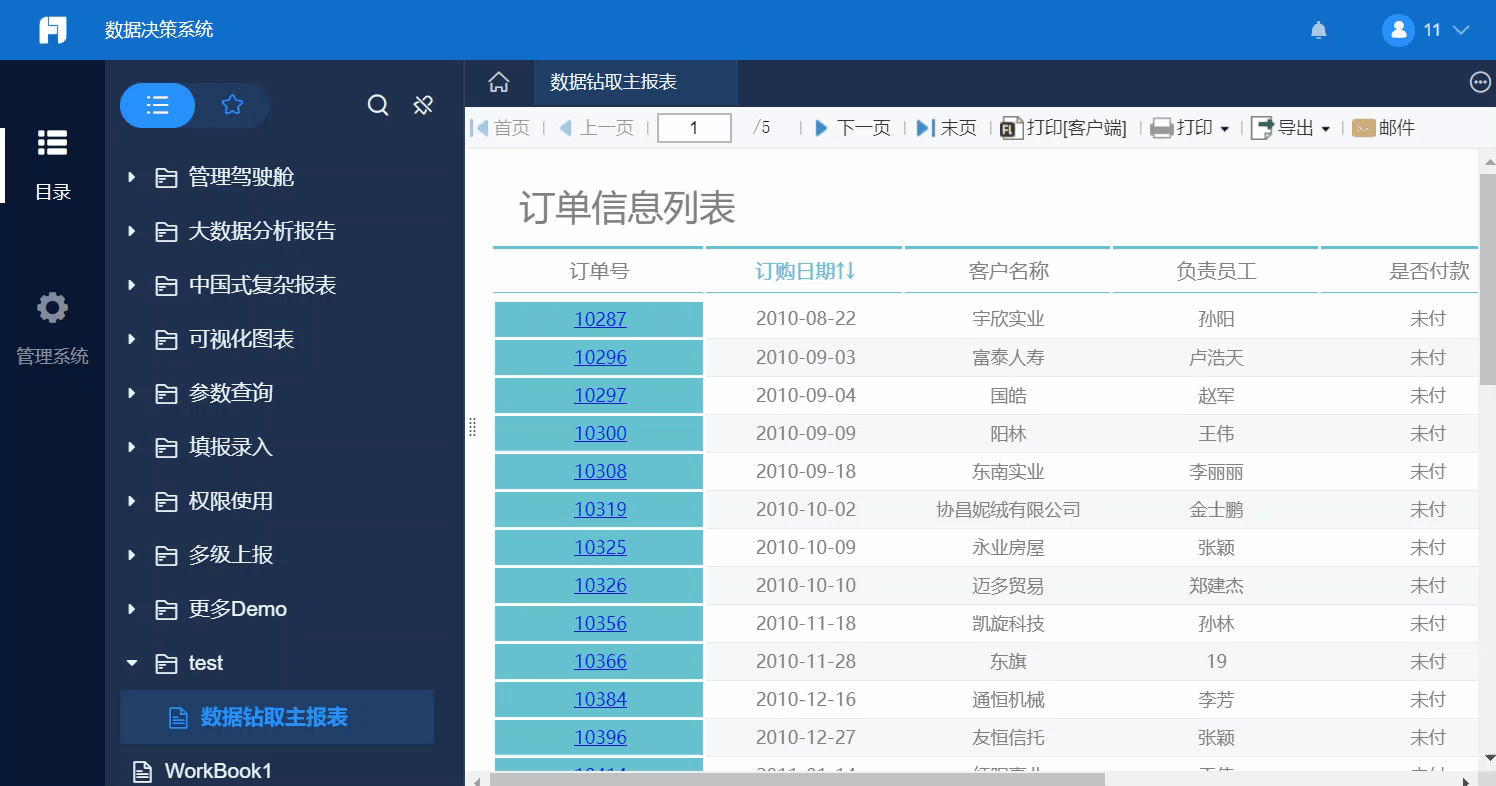The height and width of the screenshot is (786, 1496).
Task: Expand the 管理驾驶舱 folder
Action: [x=131, y=178]
